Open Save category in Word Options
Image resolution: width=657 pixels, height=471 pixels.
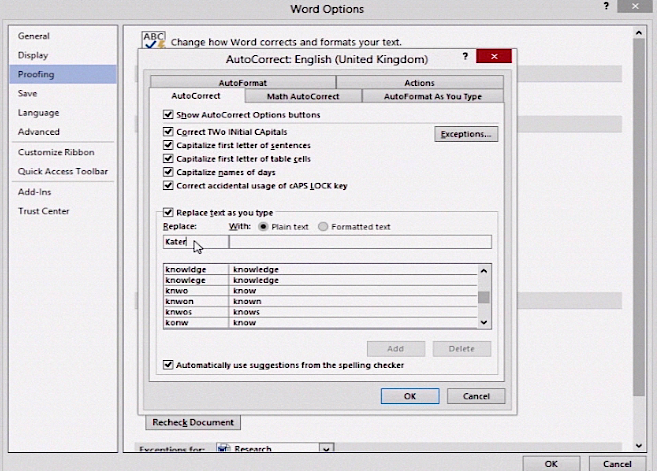tap(63, 93)
